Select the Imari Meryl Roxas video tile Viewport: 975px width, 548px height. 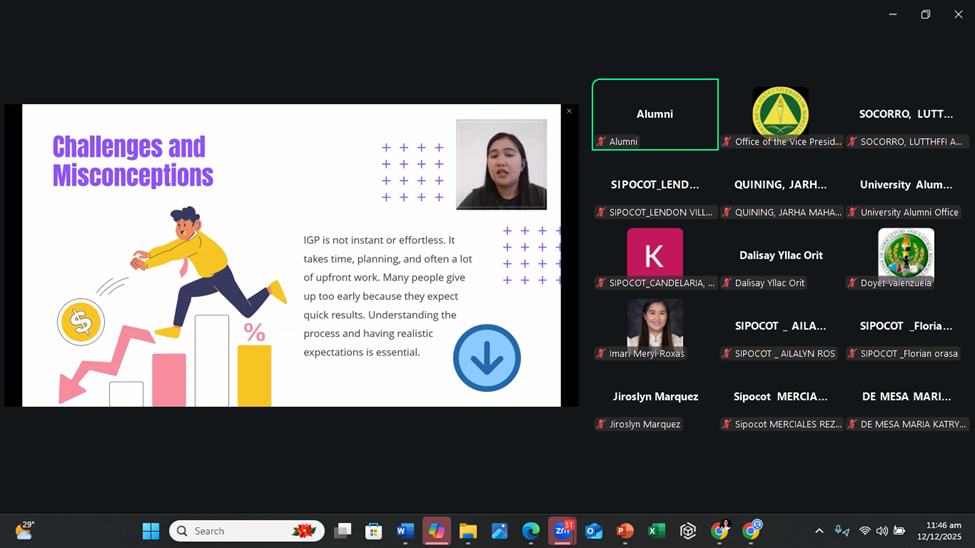pyautogui.click(x=655, y=325)
